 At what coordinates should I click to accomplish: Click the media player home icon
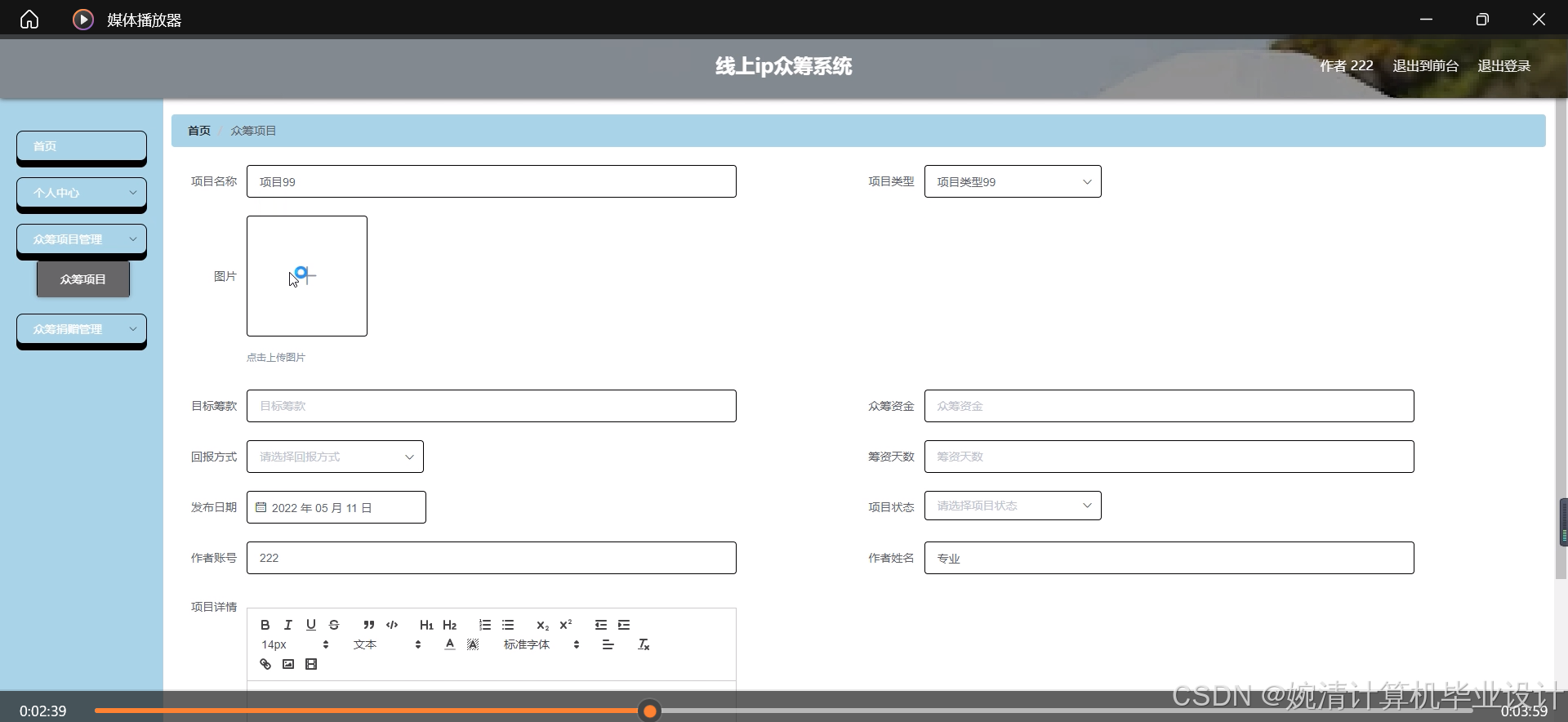(29, 19)
